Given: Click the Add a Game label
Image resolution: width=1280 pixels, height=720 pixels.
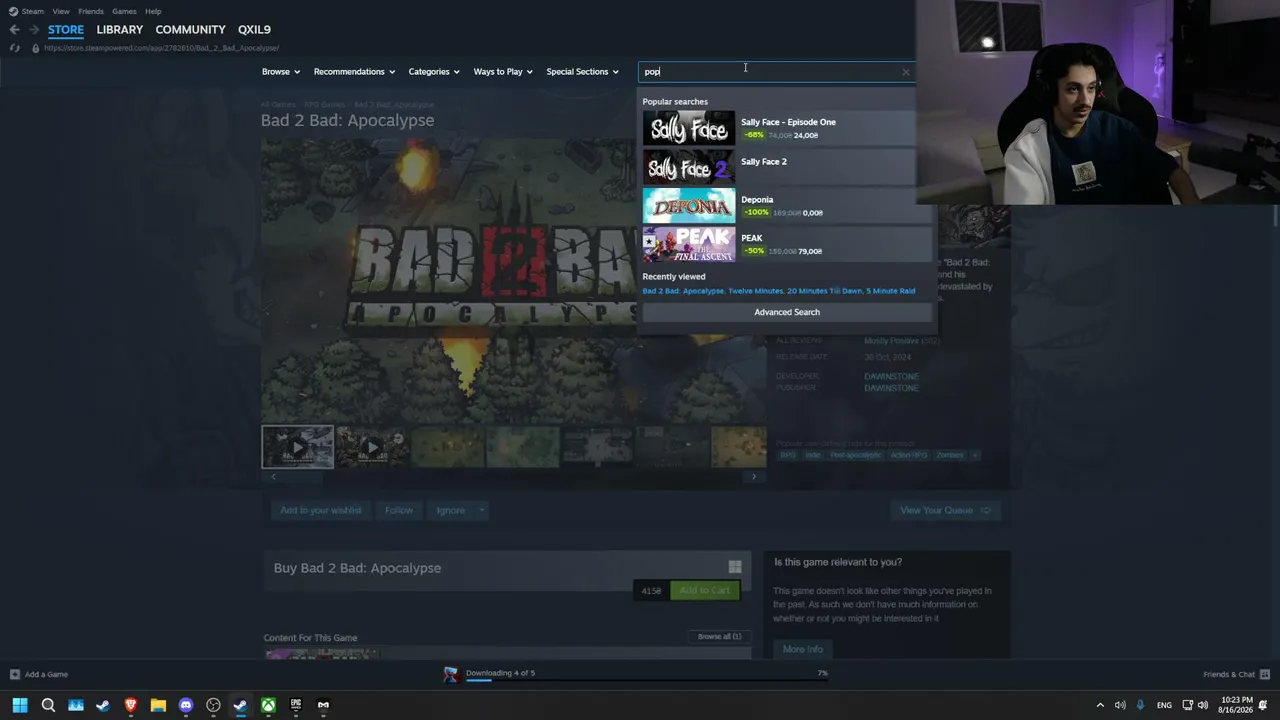Looking at the screenshot, I should click(x=46, y=674).
